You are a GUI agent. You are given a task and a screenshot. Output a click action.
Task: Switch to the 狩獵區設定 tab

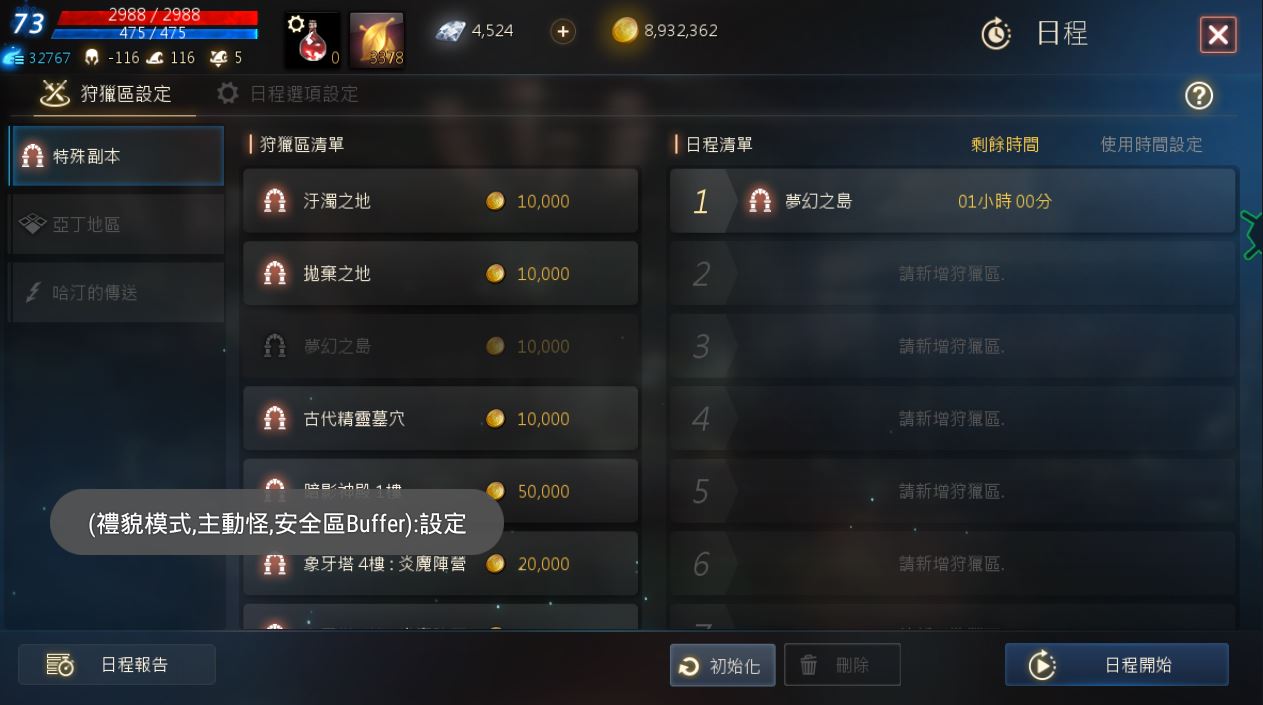[105, 94]
